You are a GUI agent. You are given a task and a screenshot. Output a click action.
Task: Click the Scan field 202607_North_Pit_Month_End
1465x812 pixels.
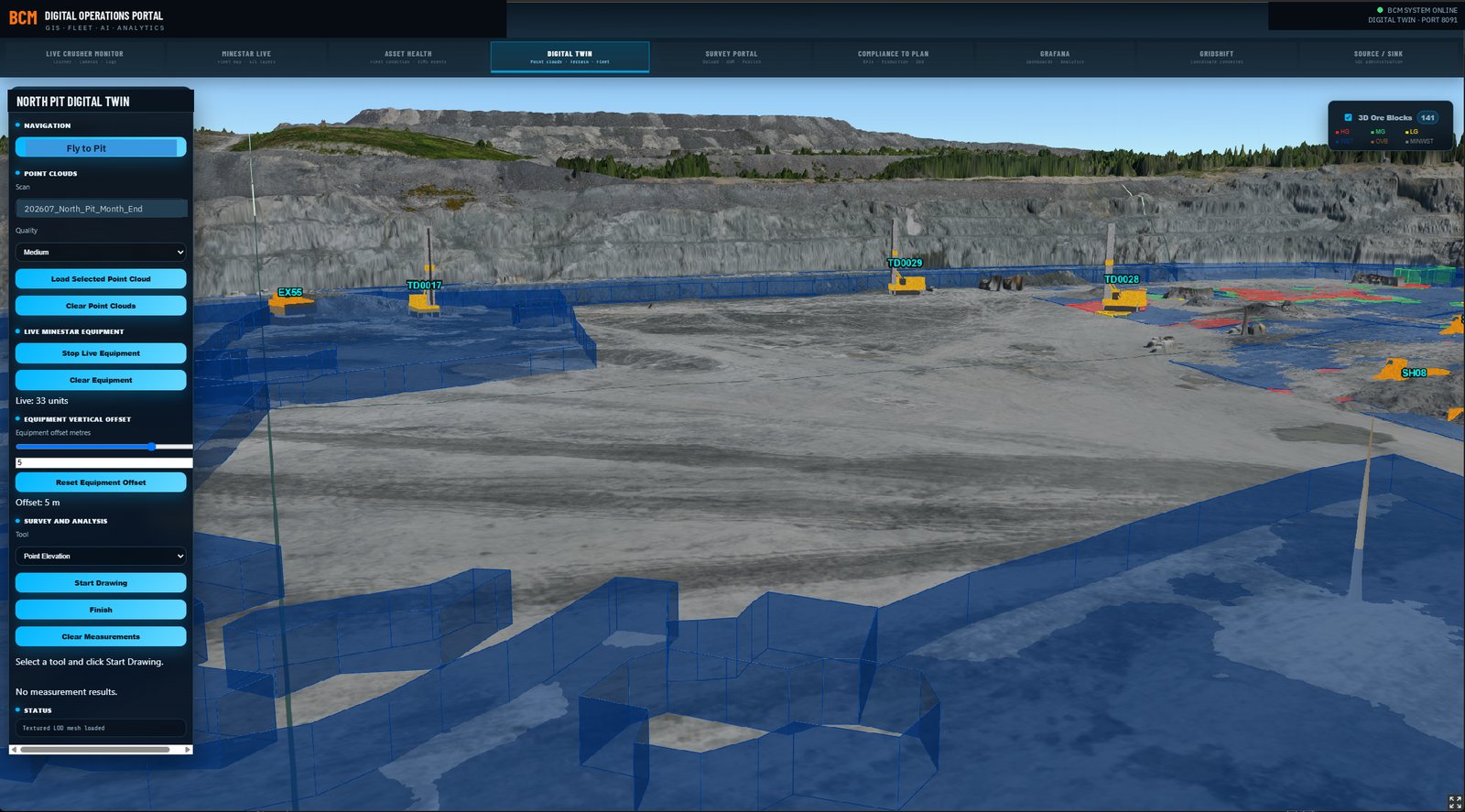point(101,209)
